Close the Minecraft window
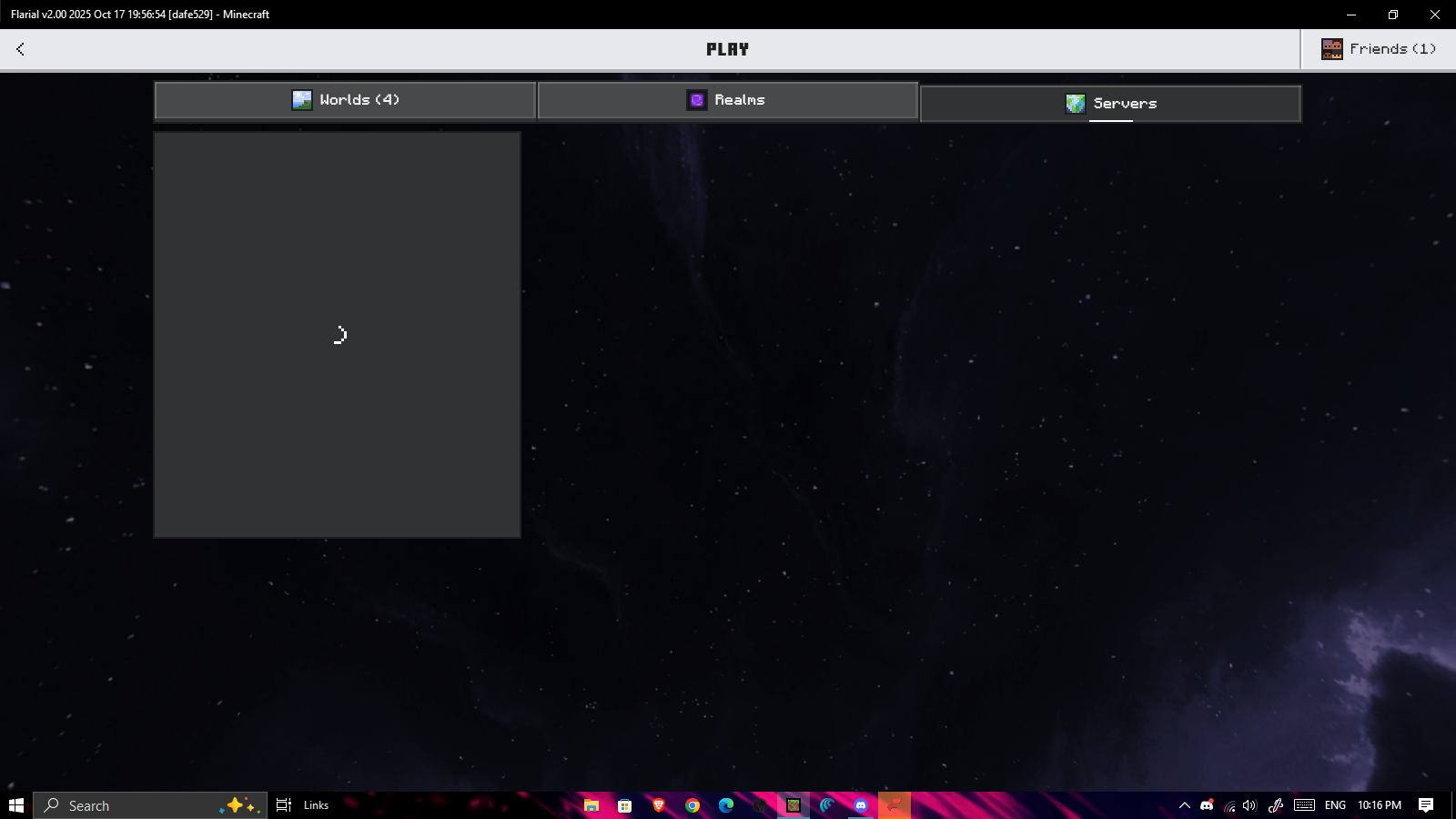Image resolution: width=1456 pixels, height=819 pixels. tap(1435, 15)
